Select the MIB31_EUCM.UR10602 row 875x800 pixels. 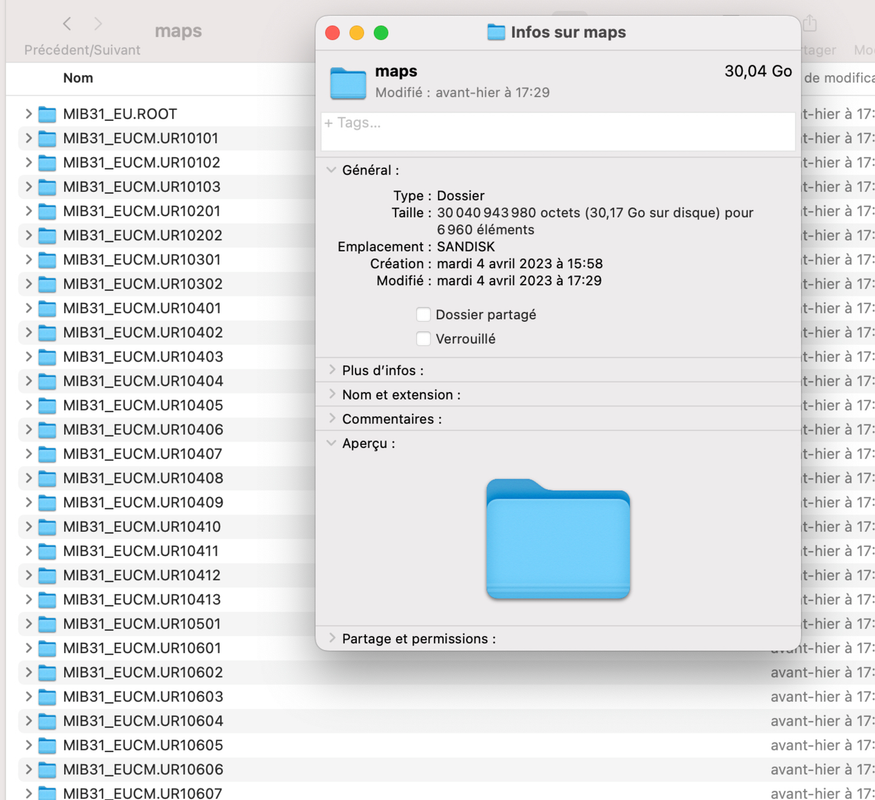coord(446,672)
